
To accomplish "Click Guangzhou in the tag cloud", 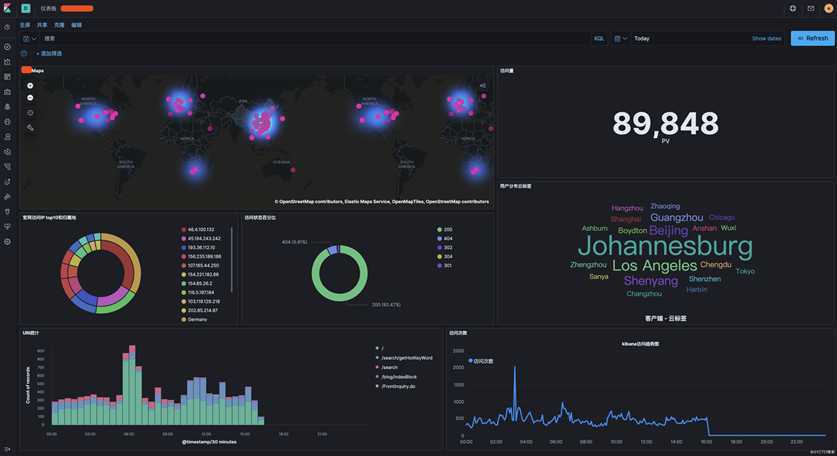I will 676,217.
